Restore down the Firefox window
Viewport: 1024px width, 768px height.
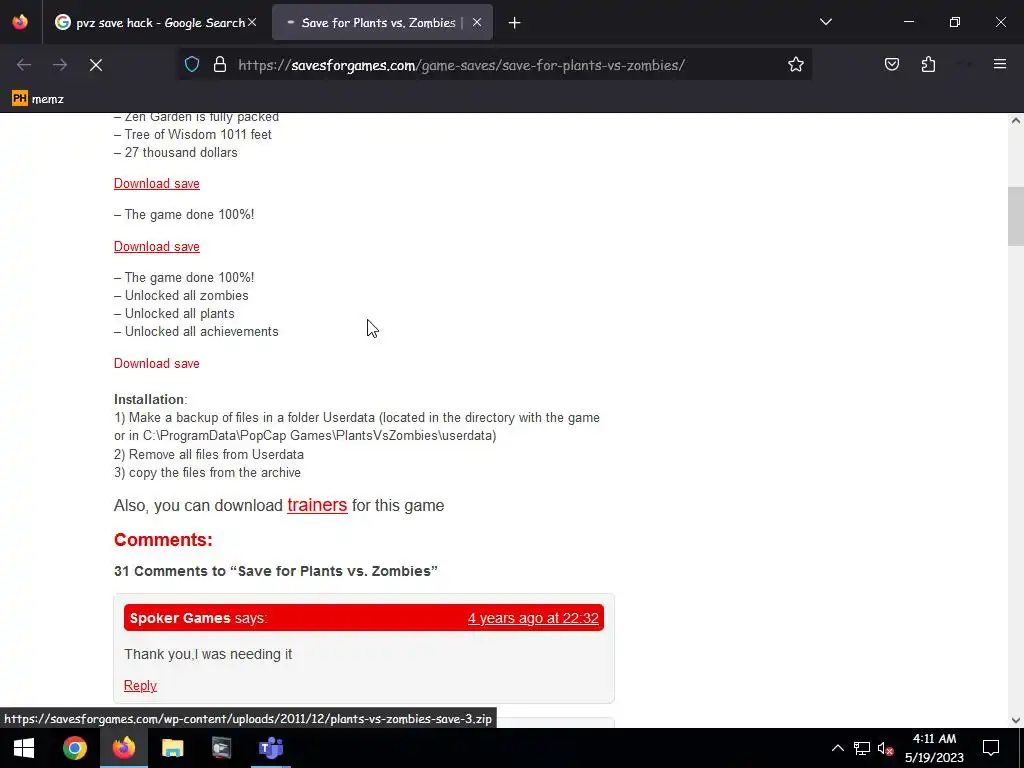(x=955, y=22)
